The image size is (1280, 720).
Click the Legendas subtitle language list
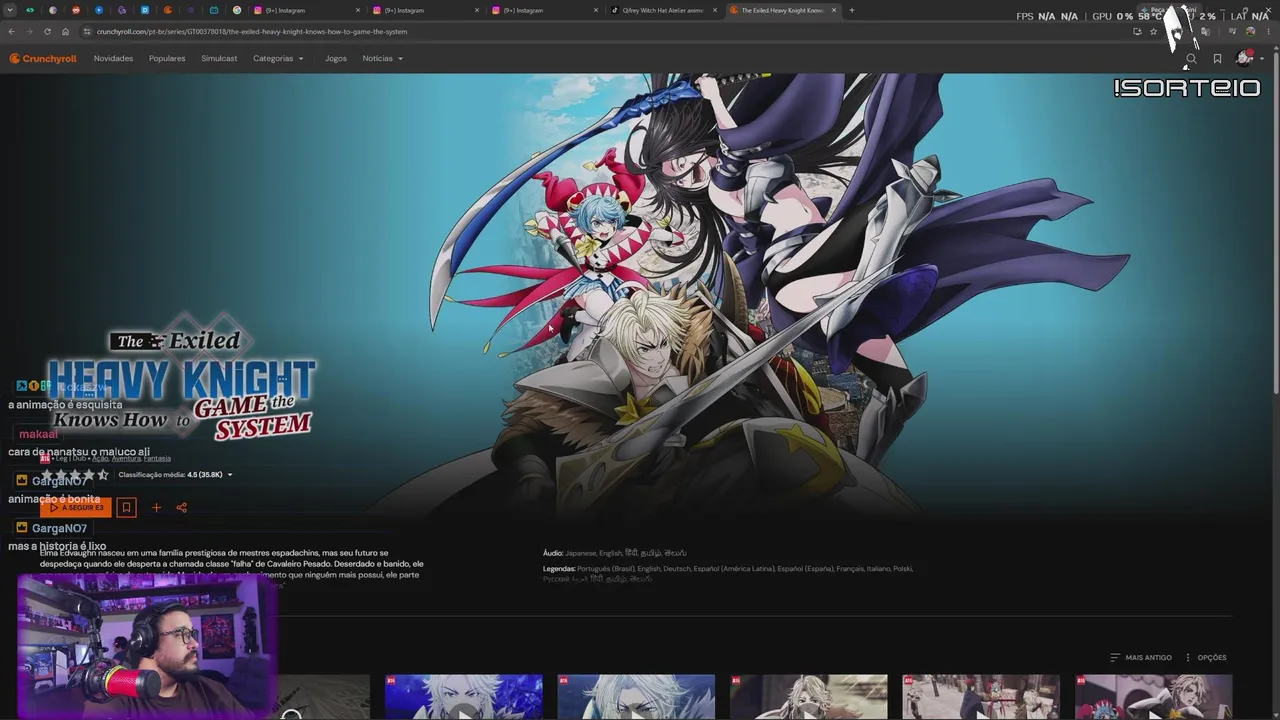click(728, 574)
